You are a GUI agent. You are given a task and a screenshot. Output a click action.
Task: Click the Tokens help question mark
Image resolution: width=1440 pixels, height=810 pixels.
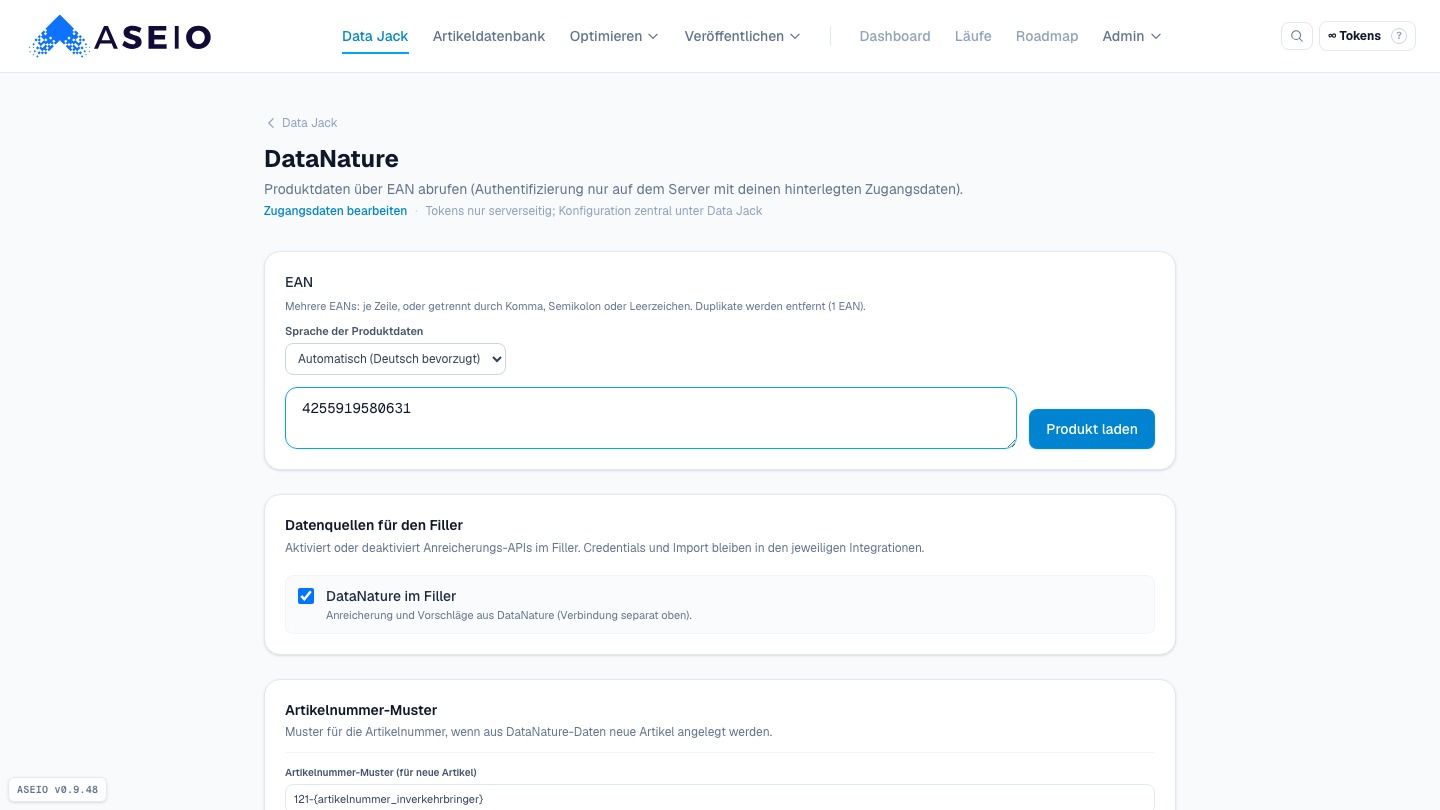point(1399,36)
